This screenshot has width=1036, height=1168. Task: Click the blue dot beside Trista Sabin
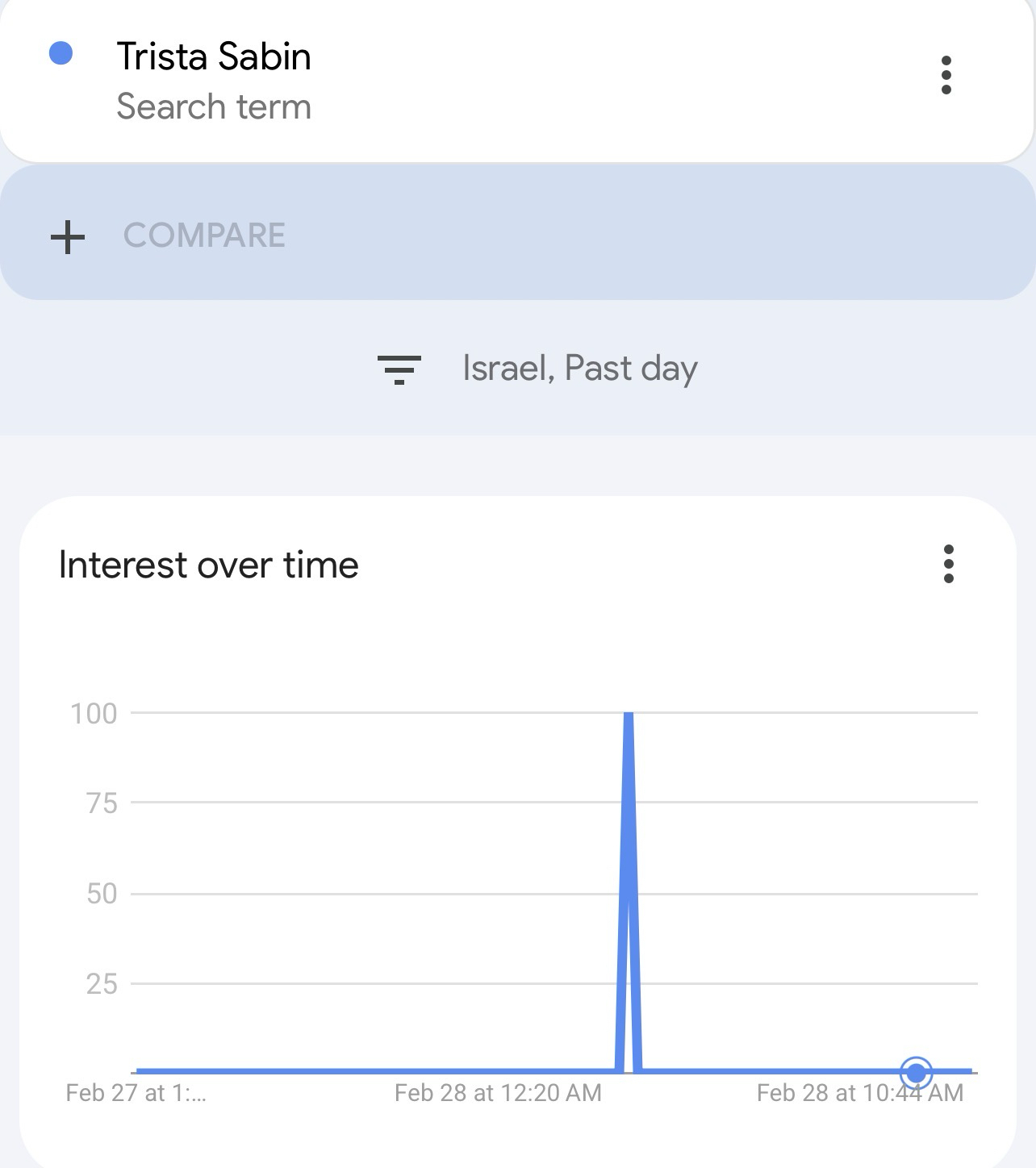(61, 54)
